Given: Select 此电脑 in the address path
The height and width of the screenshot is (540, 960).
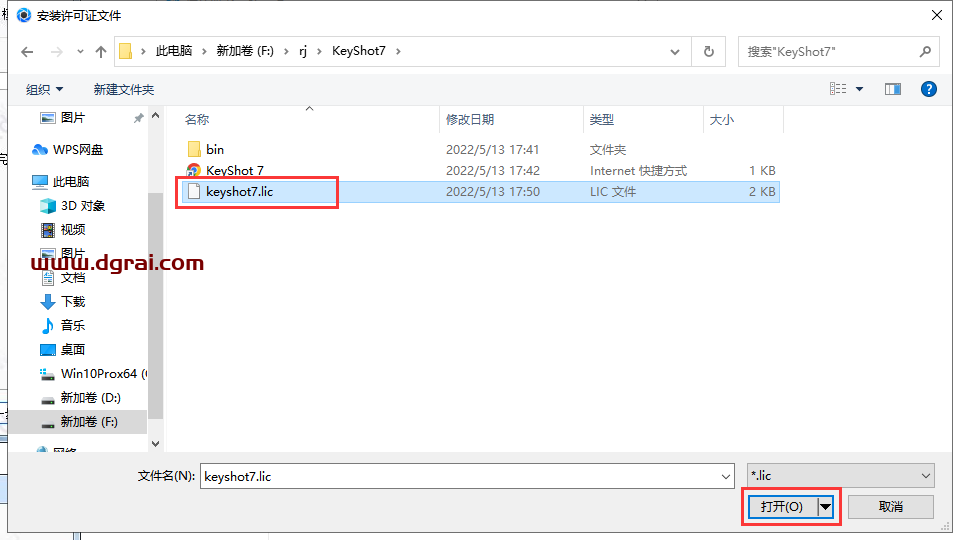Looking at the screenshot, I should pos(174,51).
